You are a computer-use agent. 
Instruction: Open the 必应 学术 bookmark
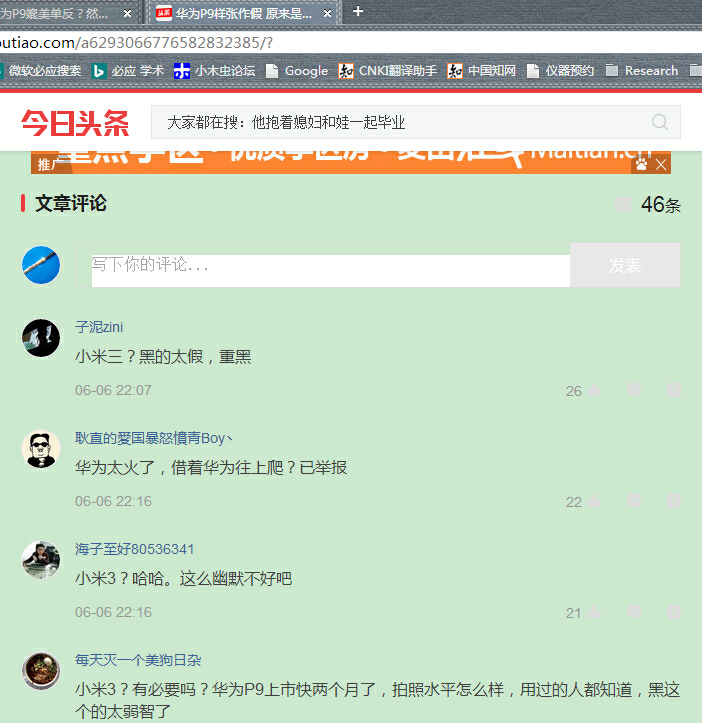(128, 71)
